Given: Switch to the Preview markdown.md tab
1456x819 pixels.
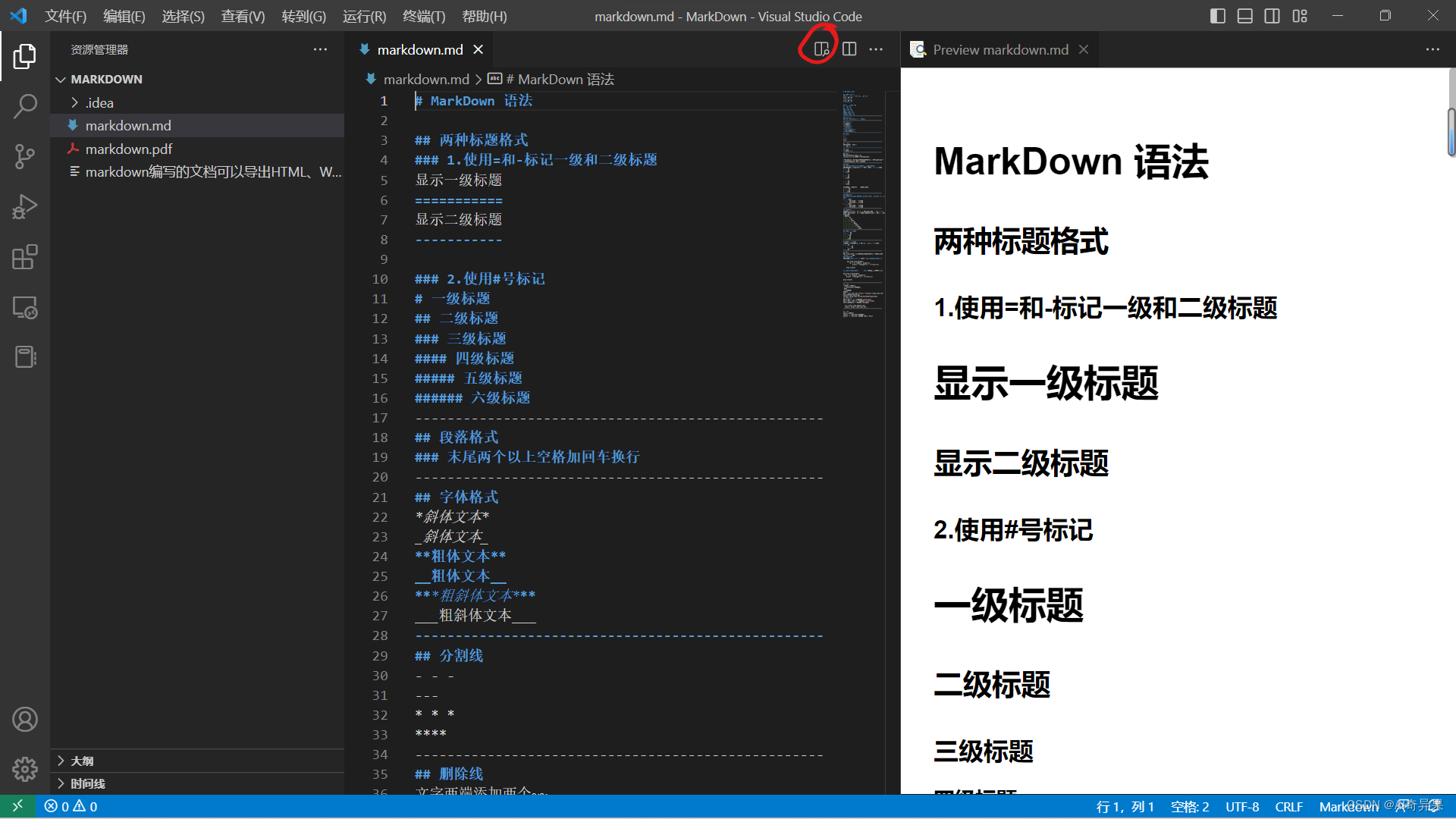Looking at the screenshot, I should [998, 49].
